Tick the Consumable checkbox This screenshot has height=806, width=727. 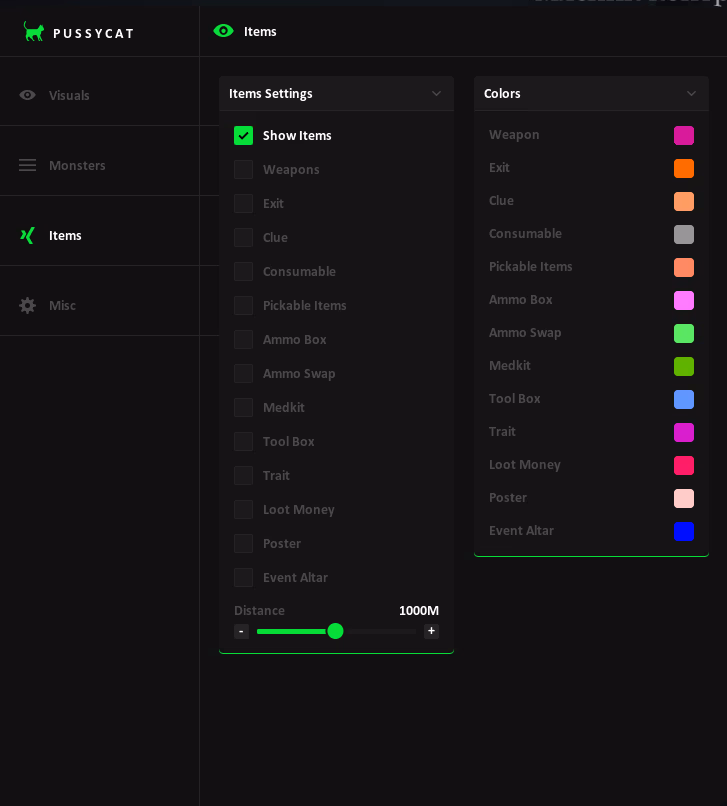(243, 271)
